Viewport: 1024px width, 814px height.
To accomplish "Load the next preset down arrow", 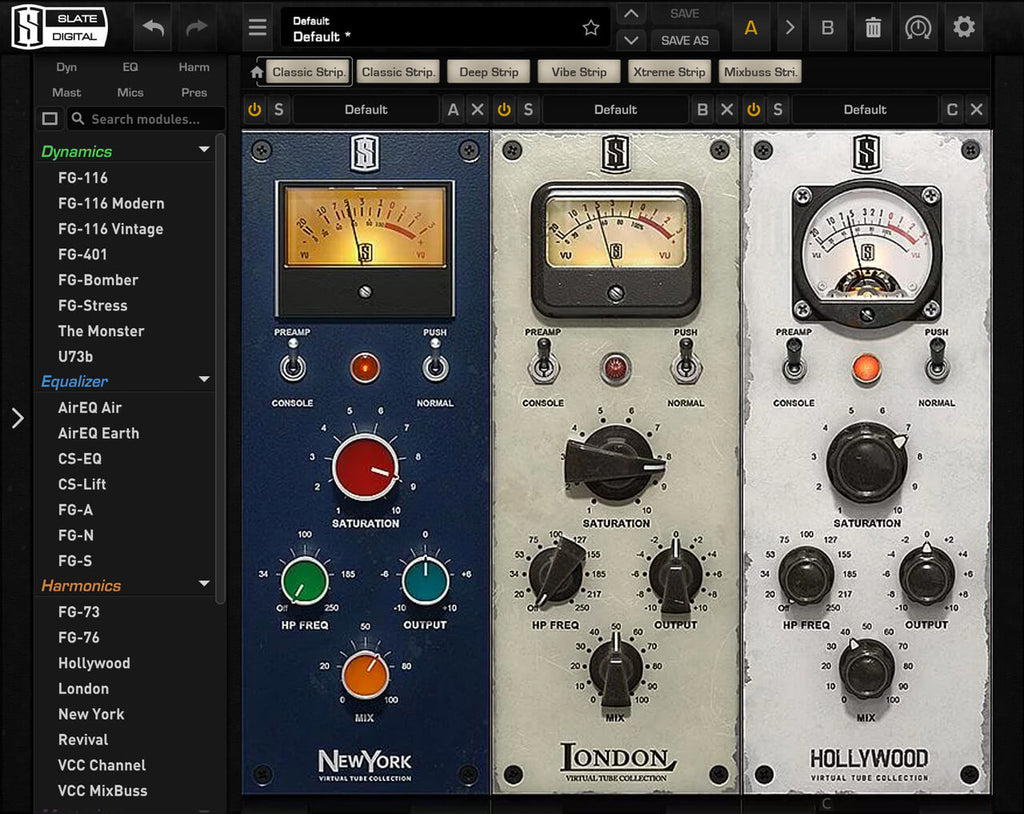I will 631,41.
